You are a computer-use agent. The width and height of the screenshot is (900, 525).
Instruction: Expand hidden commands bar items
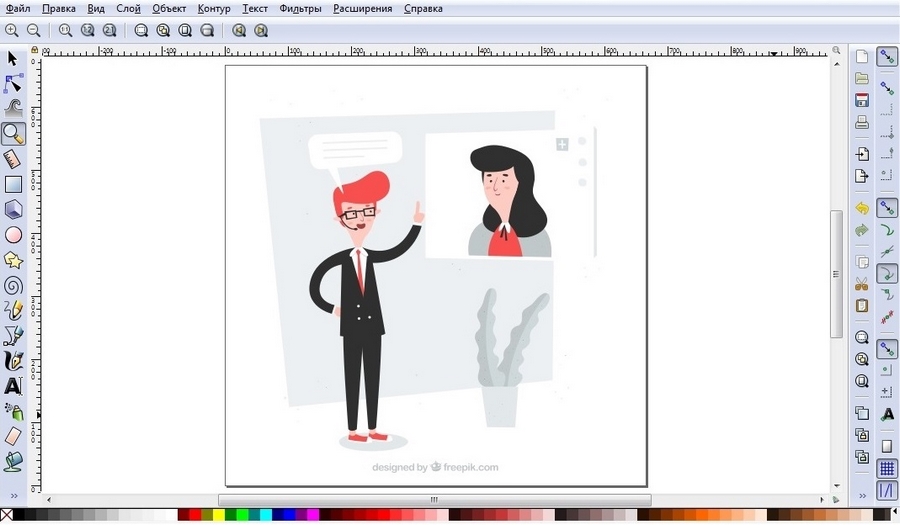click(x=862, y=495)
